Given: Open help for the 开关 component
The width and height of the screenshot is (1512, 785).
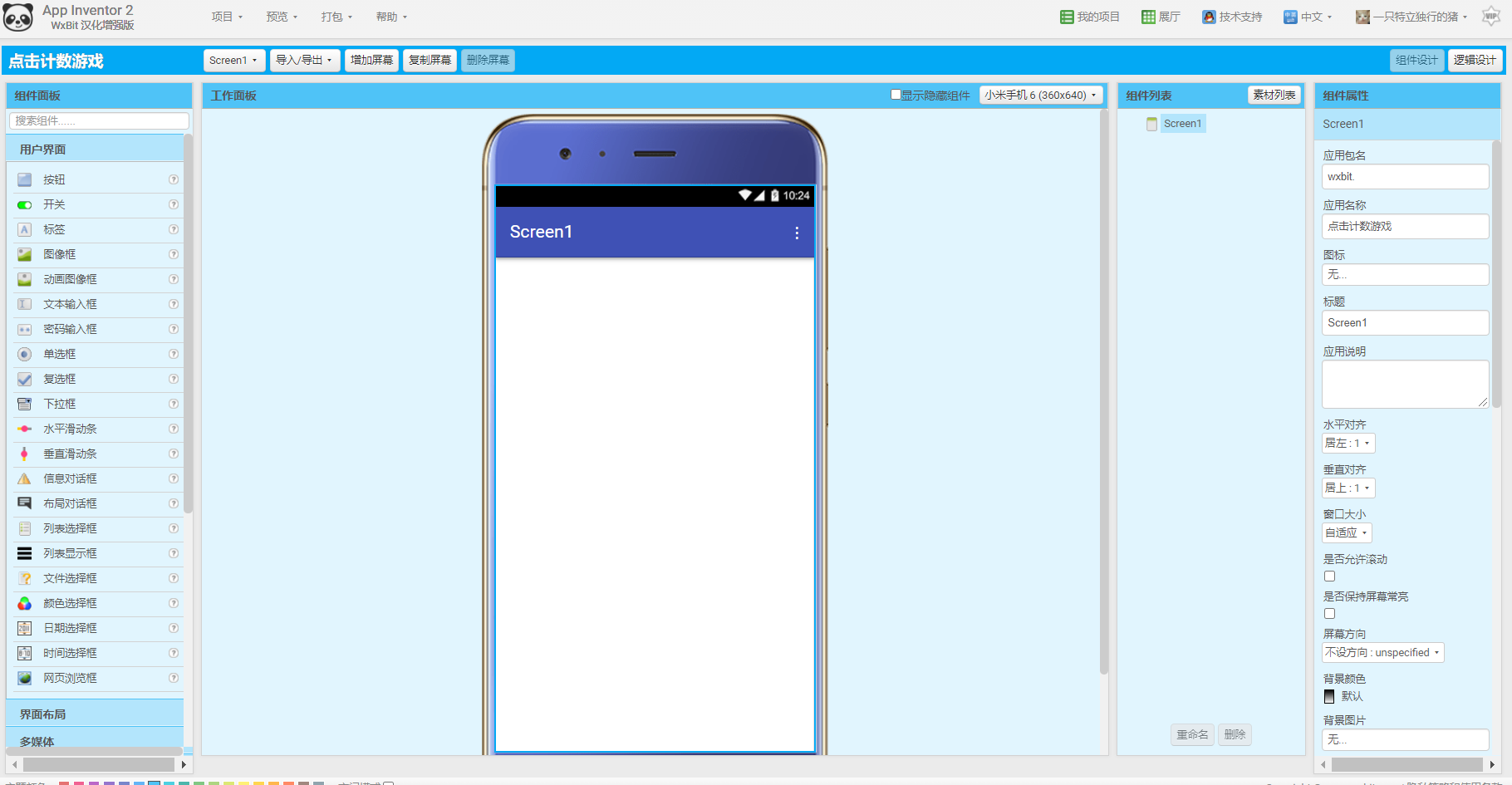Looking at the screenshot, I should pos(174,204).
